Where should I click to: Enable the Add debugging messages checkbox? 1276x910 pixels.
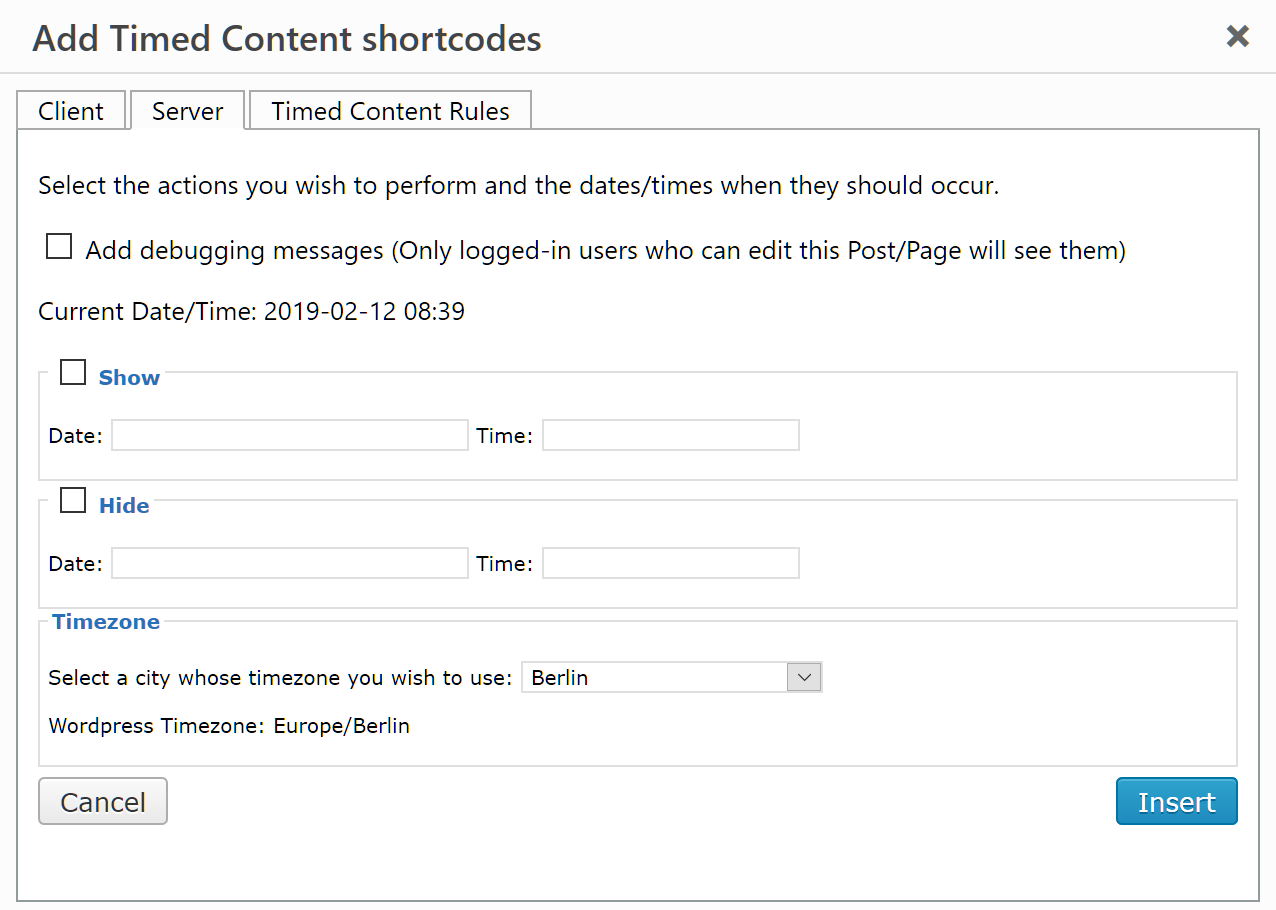(x=59, y=246)
